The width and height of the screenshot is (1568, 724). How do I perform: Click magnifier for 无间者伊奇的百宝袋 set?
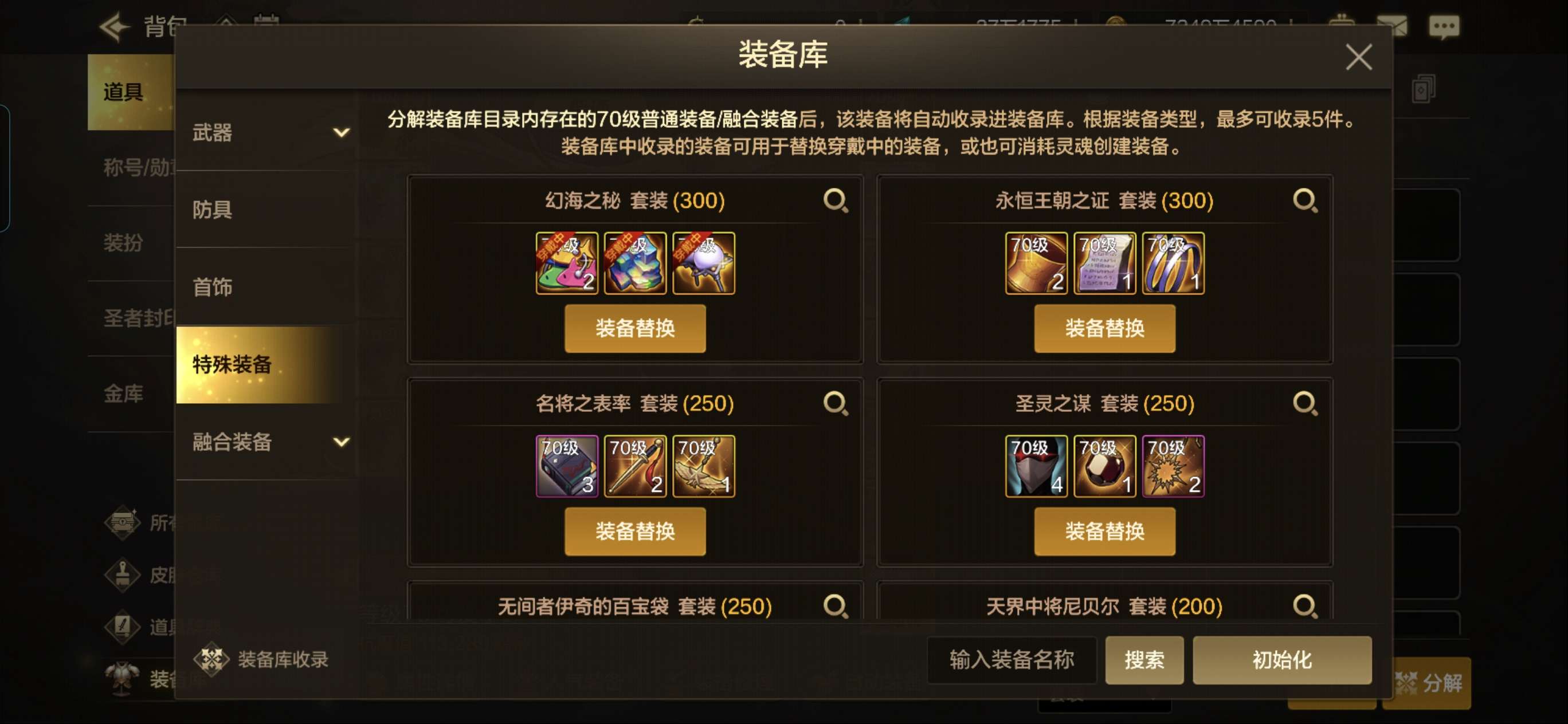(836, 606)
